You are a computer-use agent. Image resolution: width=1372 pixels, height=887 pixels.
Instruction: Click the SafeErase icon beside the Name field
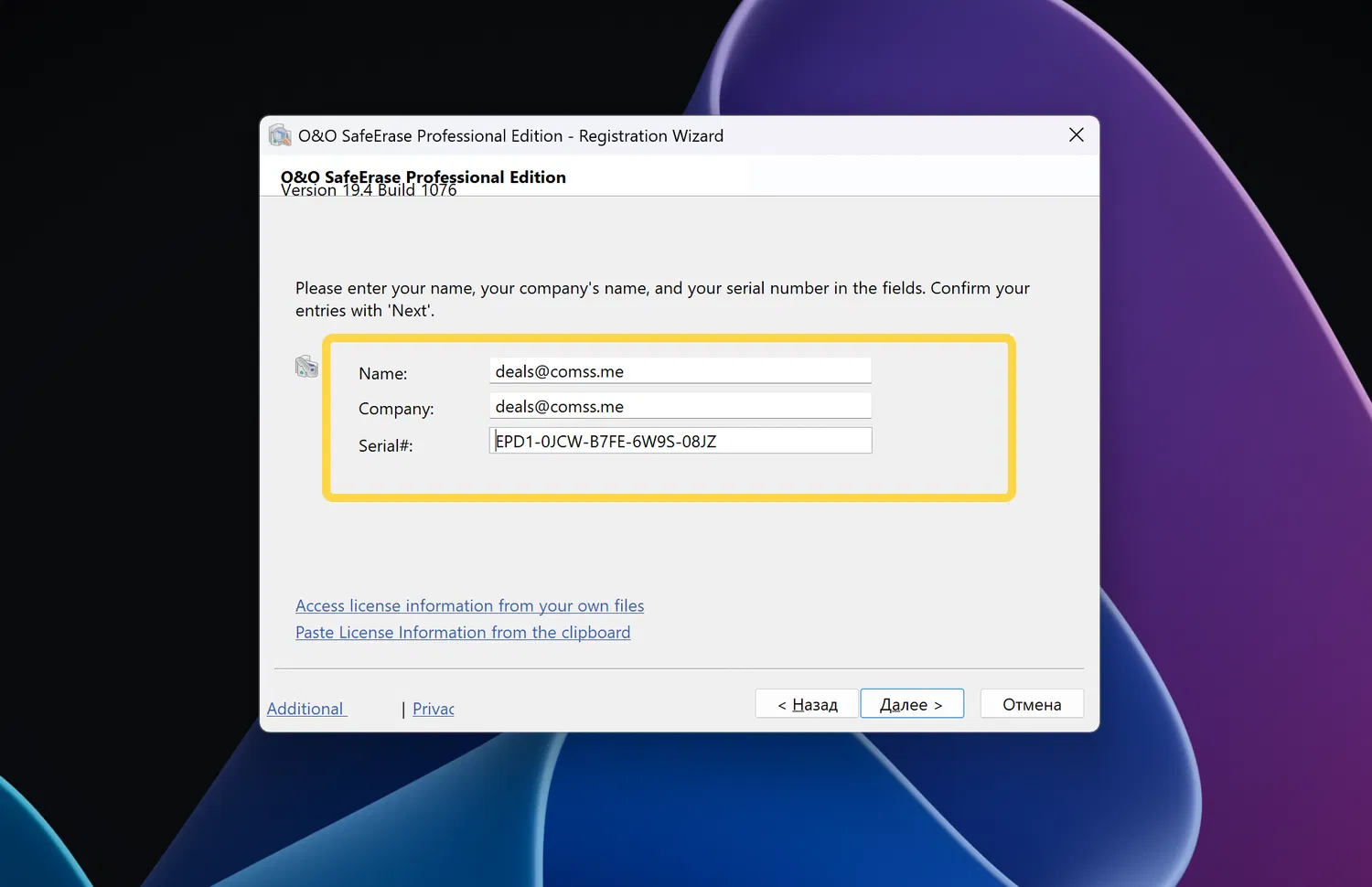[306, 367]
